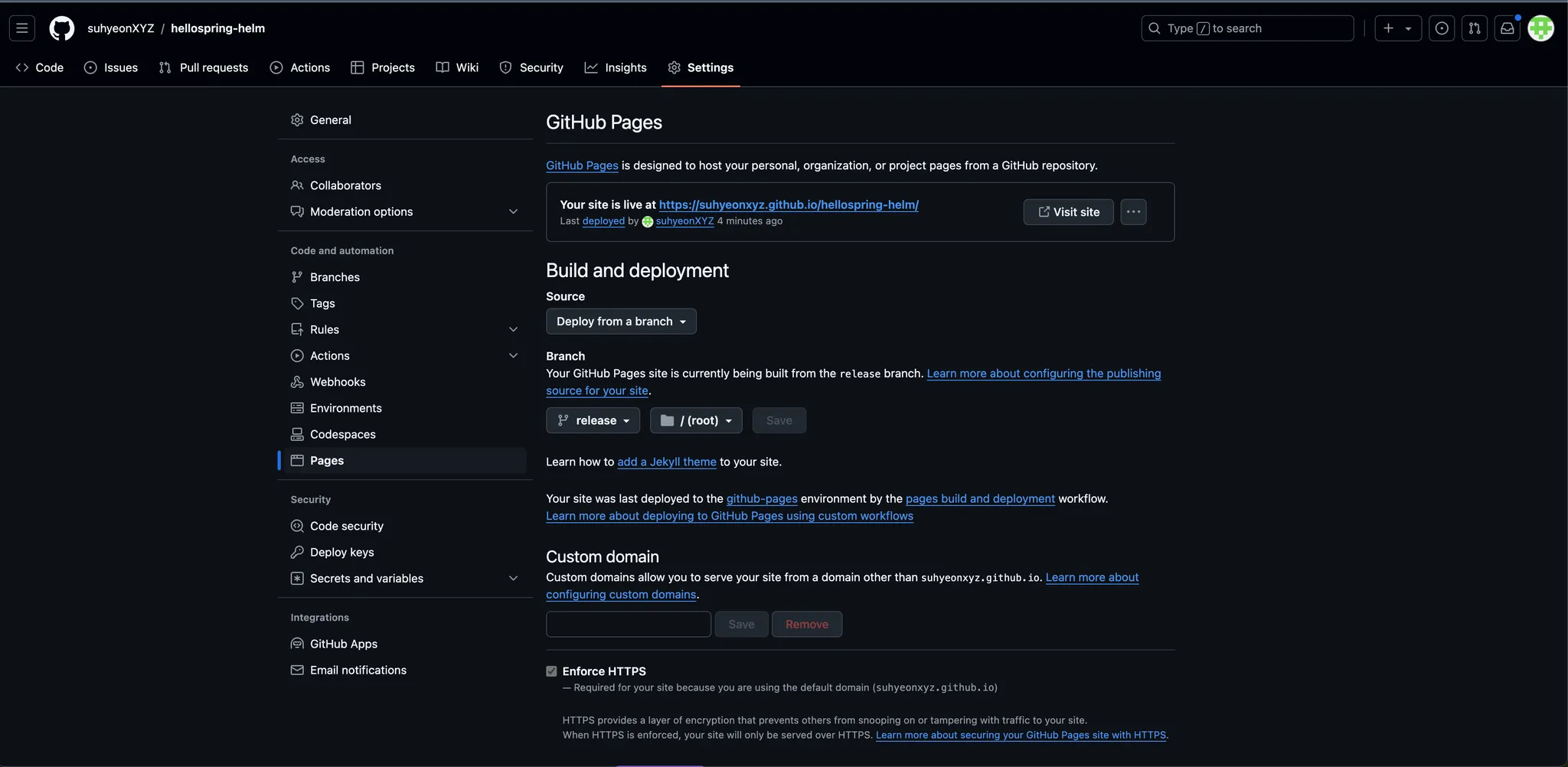
Task: Select Pages in the sidebar
Action: pyautogui.click(x=405, y=461)
